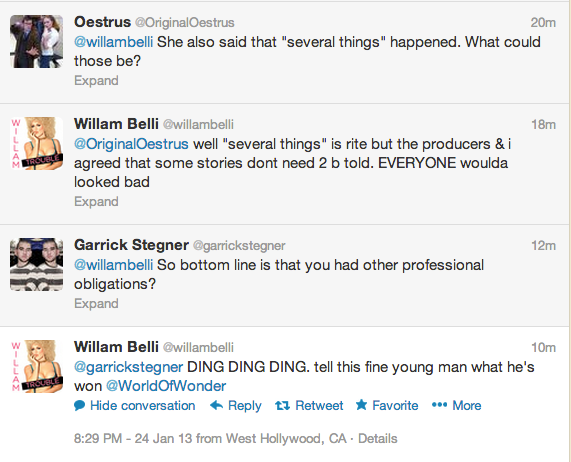Open Willam Belli avatar on 18m tweet
Image resolution: width=571 pixels, height=462 pixels.
(36, 143)
